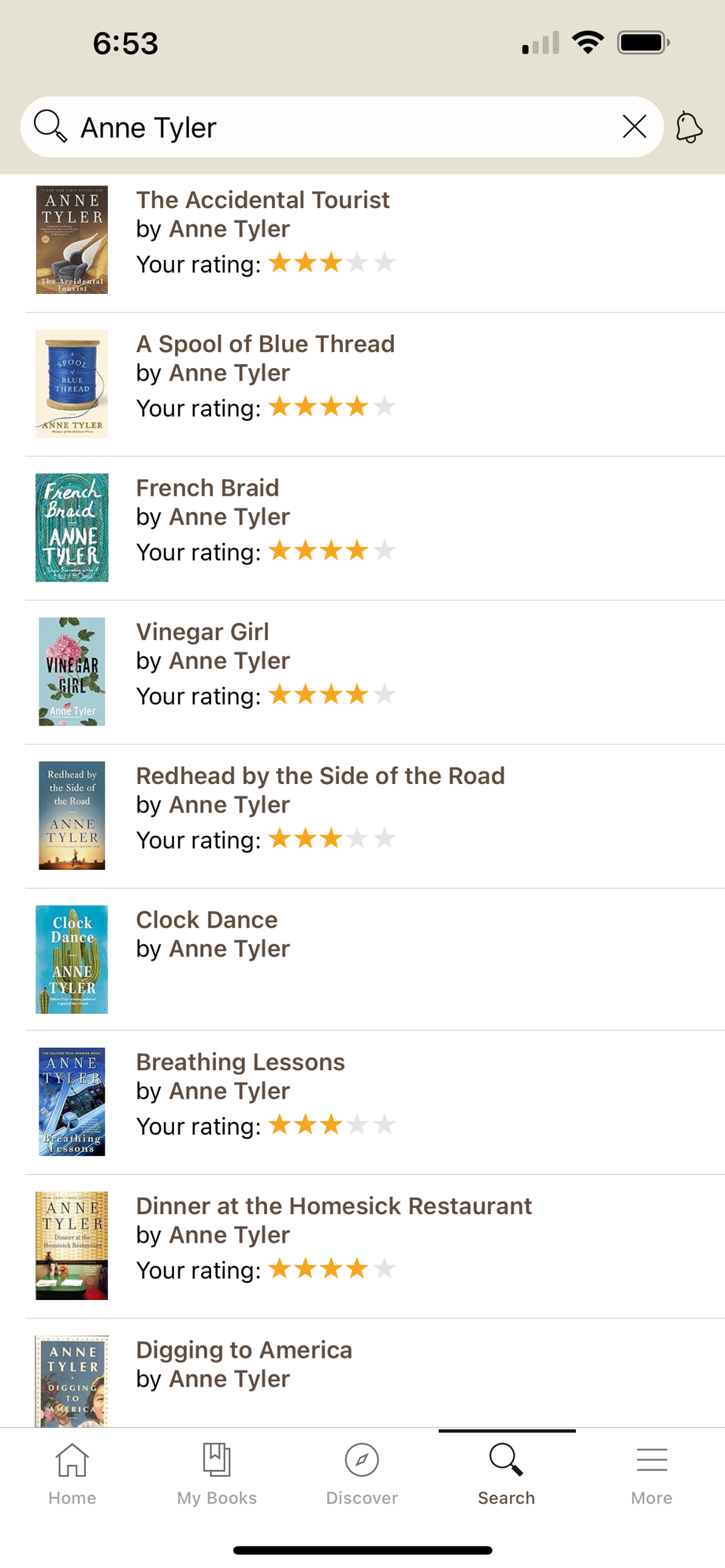This screenshot has width=725, height=1568.
Task: Clear the Anne Tyler search text
Action: point(634,126)
